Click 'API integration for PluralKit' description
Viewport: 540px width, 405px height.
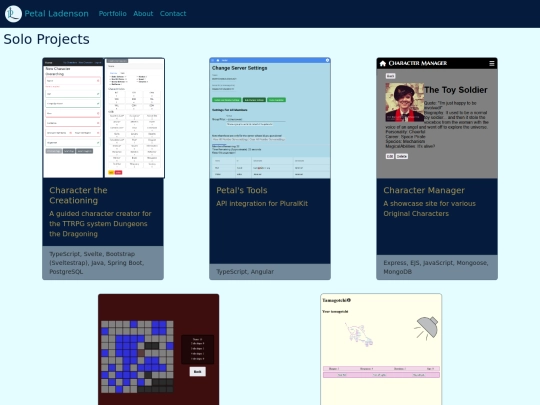click(262, 204)
